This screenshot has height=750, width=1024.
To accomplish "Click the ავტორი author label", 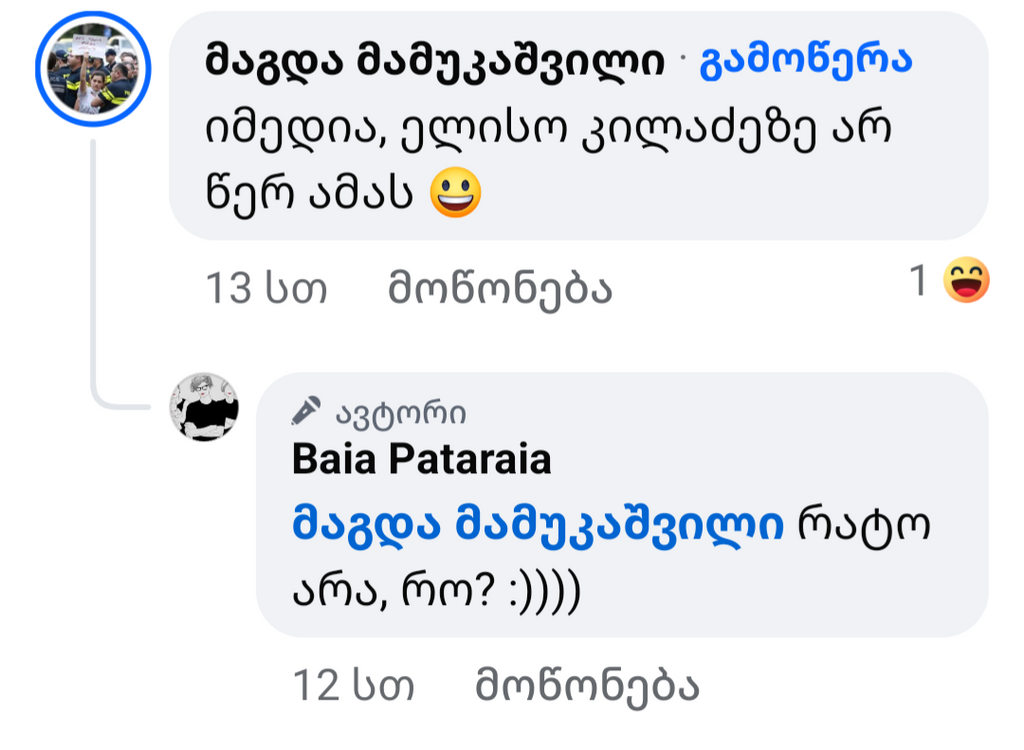I will 400,413.
